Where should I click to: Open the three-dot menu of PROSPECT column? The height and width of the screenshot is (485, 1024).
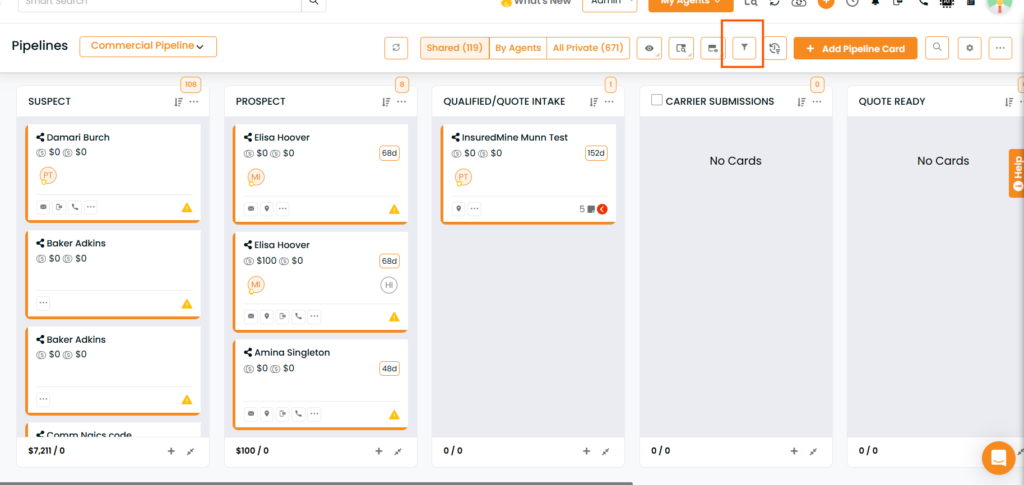coord(402,102)
